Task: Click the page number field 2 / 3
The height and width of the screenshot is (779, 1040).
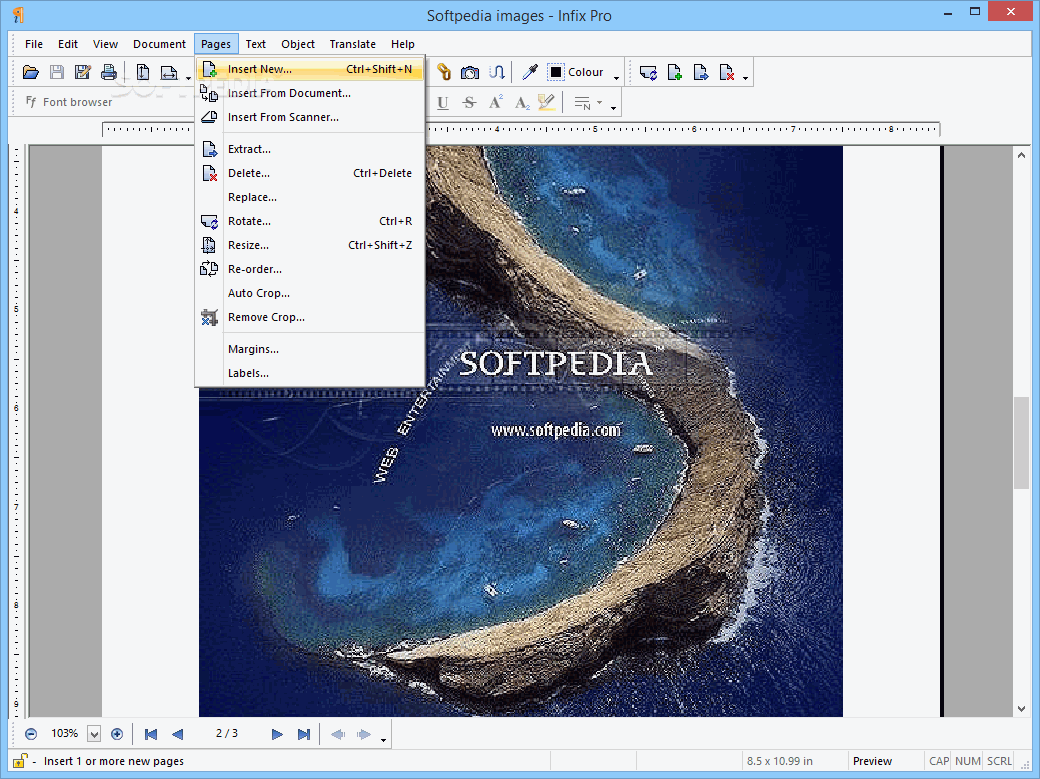Action: (227, 733)
